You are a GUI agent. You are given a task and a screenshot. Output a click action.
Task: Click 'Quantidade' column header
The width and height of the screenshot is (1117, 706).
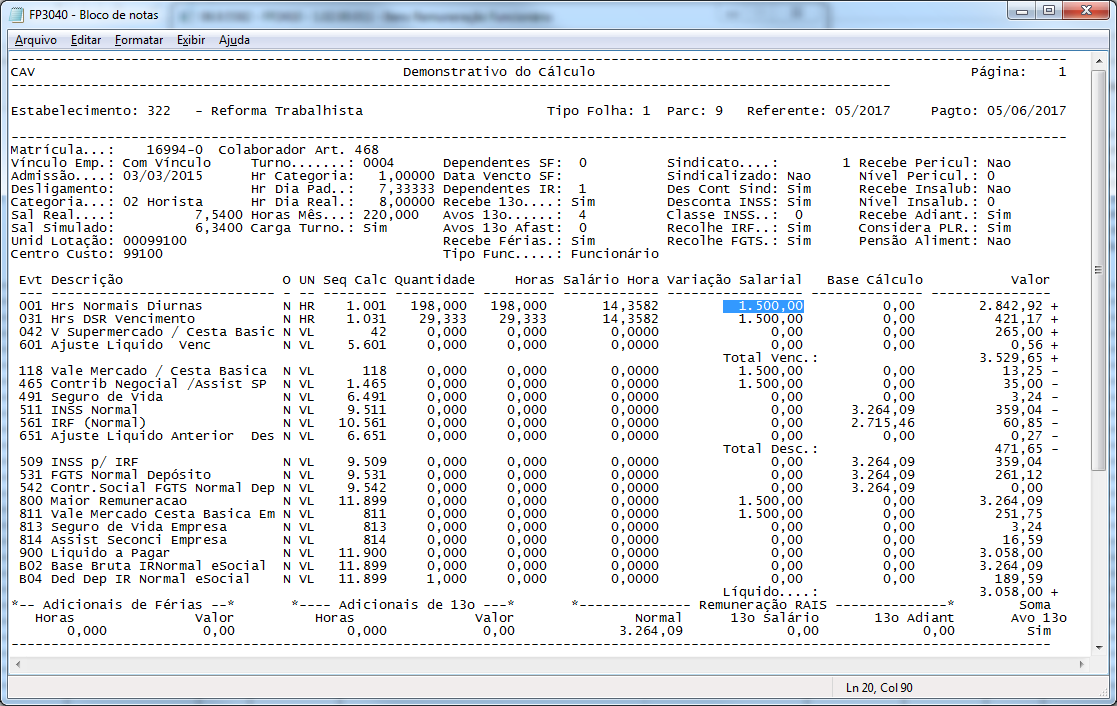(x=435, y=280)
